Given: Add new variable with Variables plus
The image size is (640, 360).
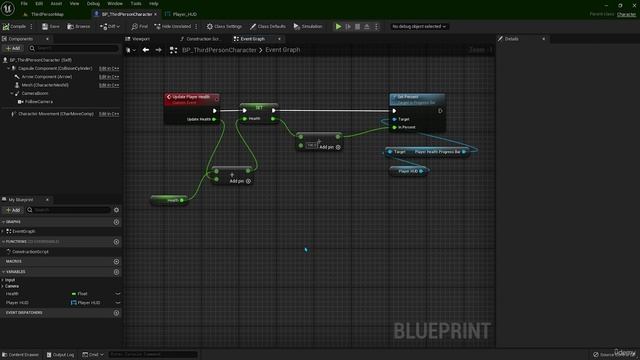Looking at the screenshot, I should (116, 272).
